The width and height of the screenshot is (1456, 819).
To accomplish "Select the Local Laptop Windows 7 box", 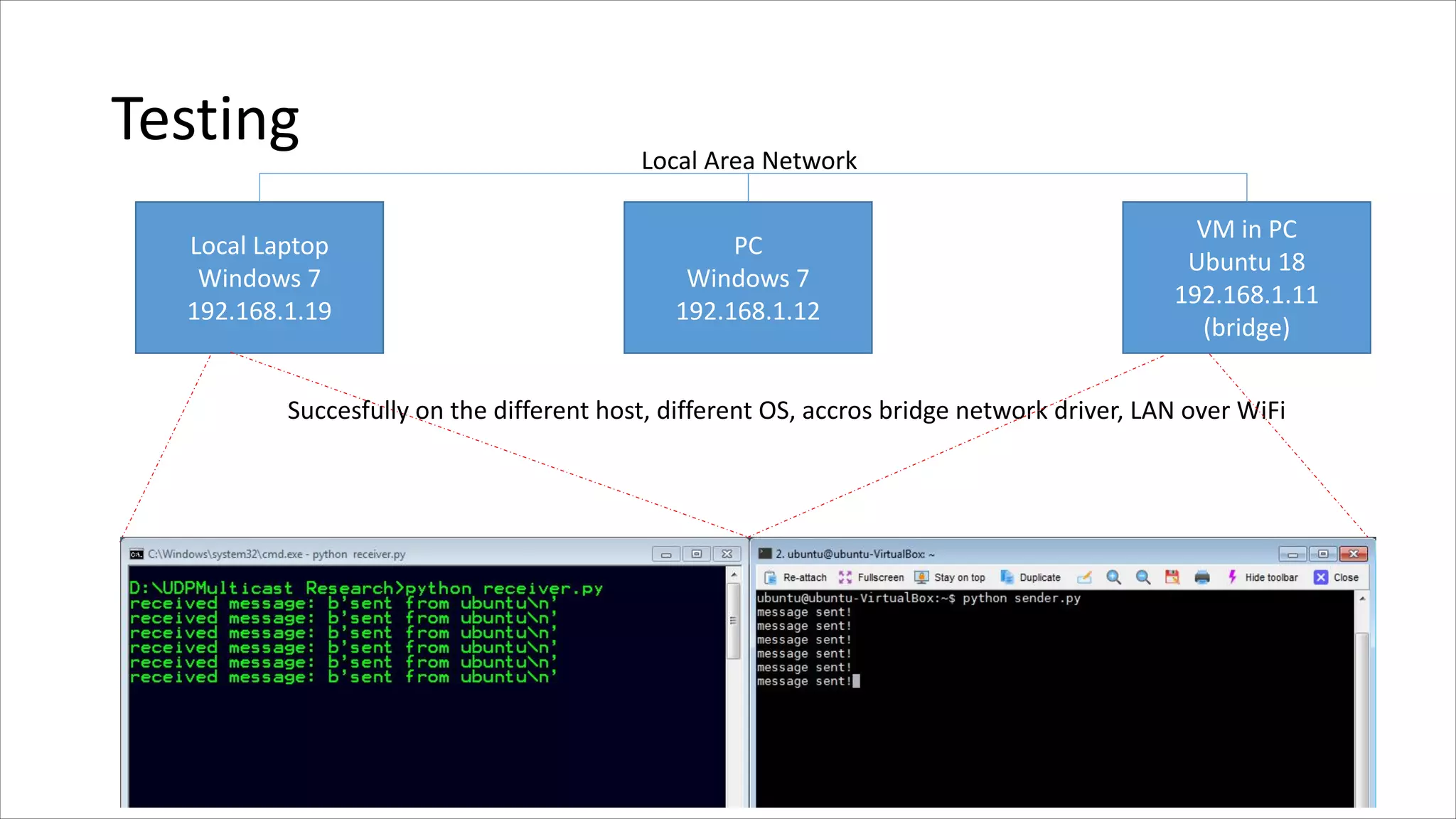I will point(259,277).
